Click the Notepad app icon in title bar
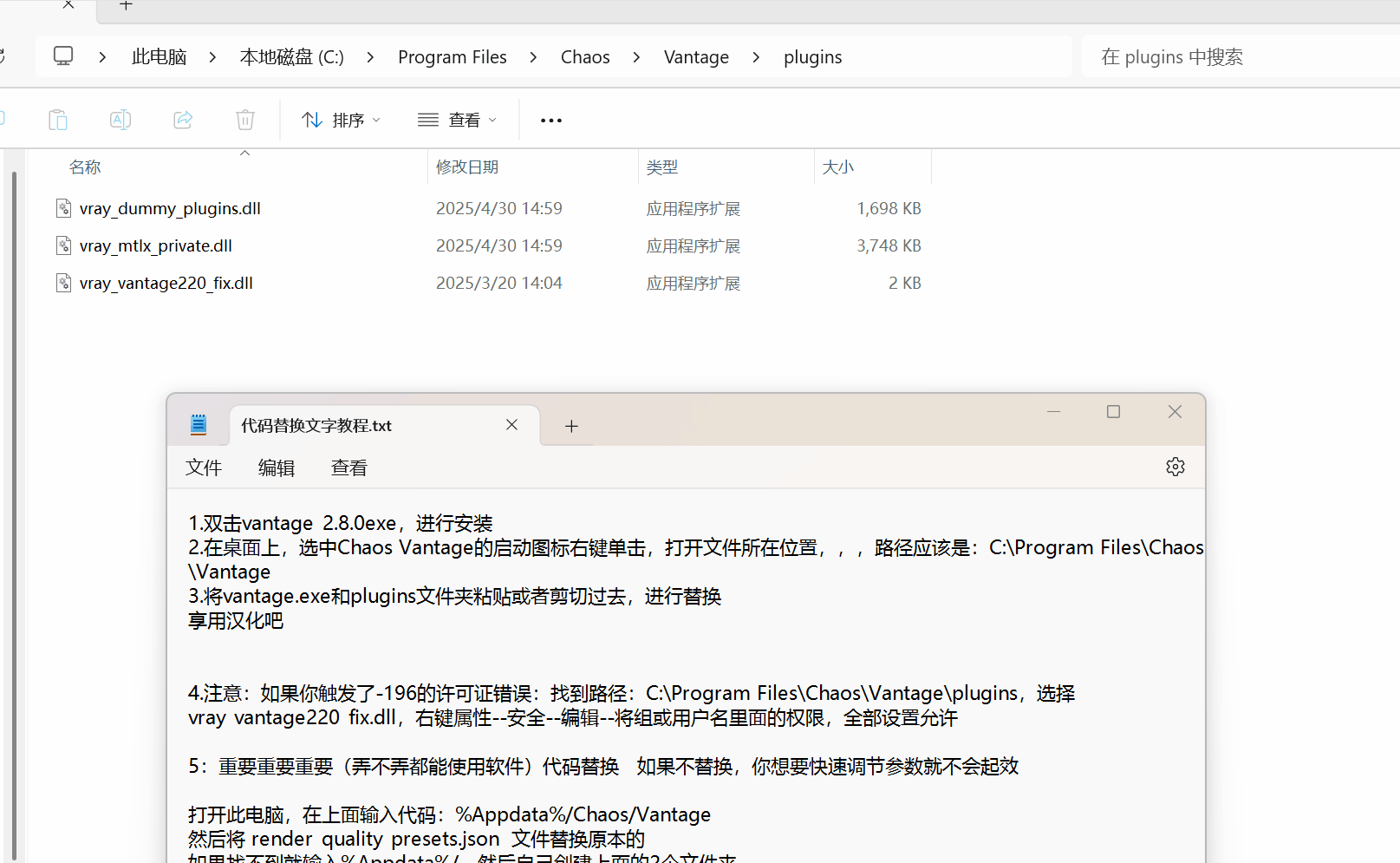The image size is (1400, 863). click(x=199, y=424)
